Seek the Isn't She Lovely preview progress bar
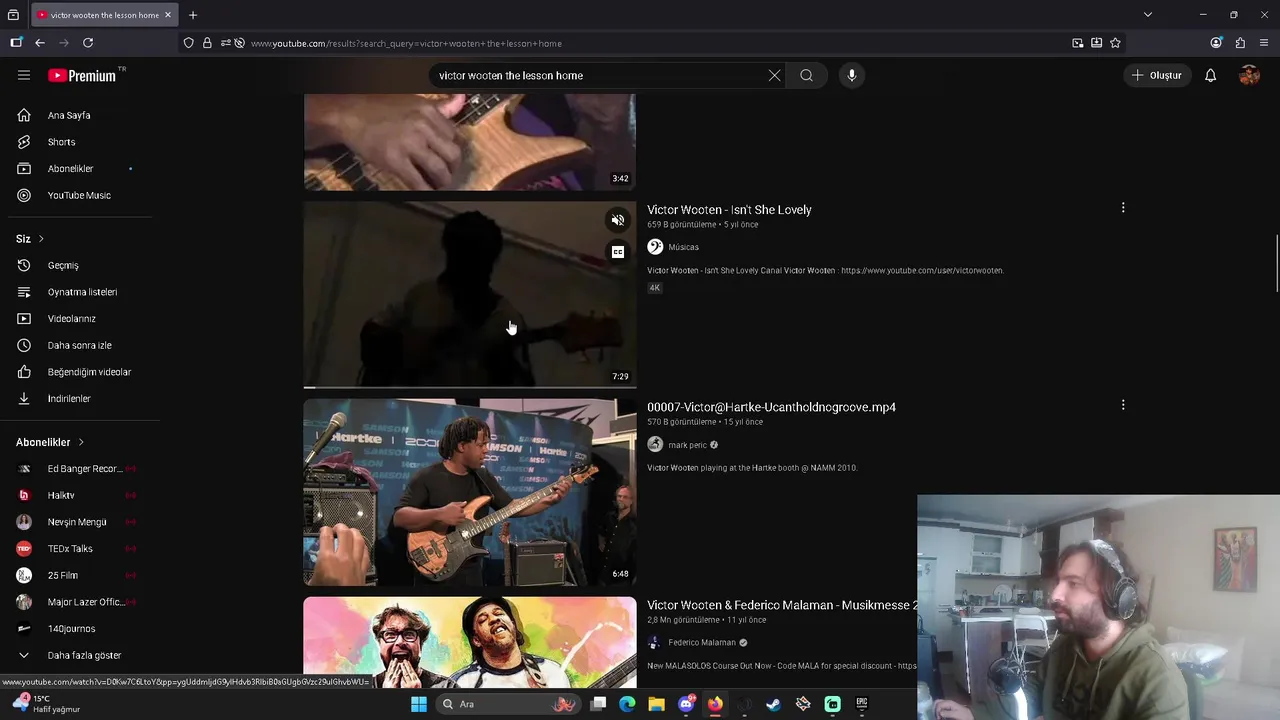The width and height of the screenshot is (1280, 720). [470, 387]
